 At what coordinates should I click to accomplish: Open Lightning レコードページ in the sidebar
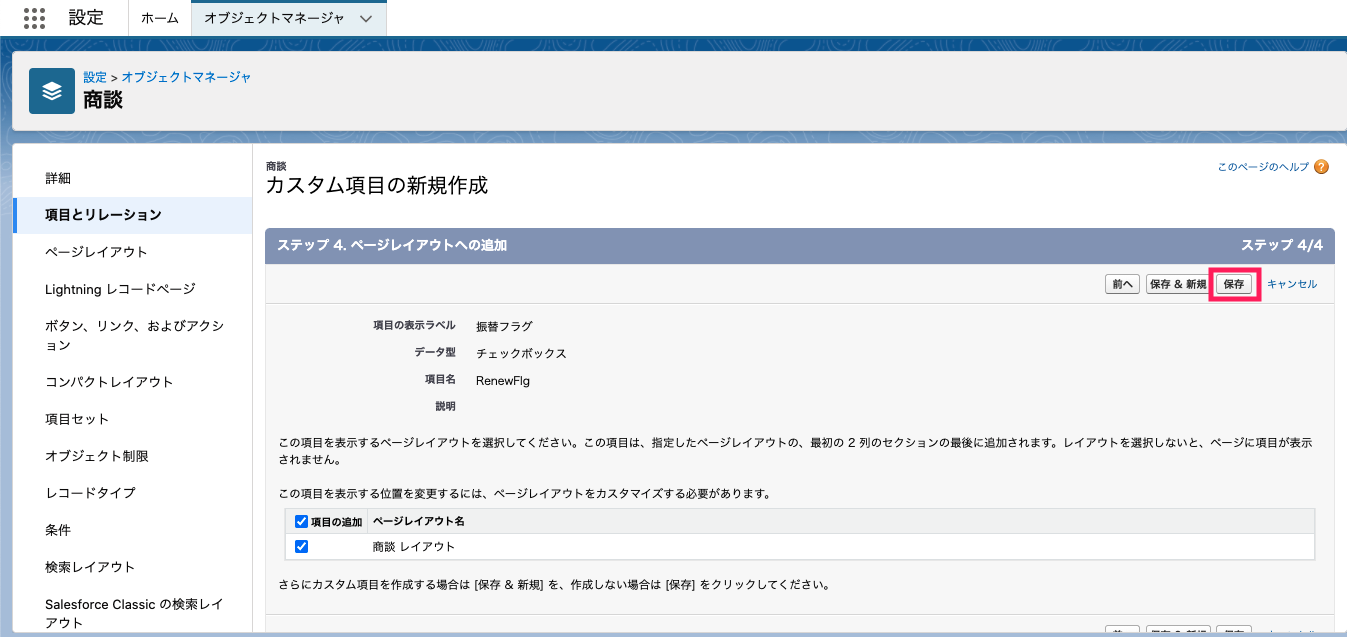coord(120,289)
